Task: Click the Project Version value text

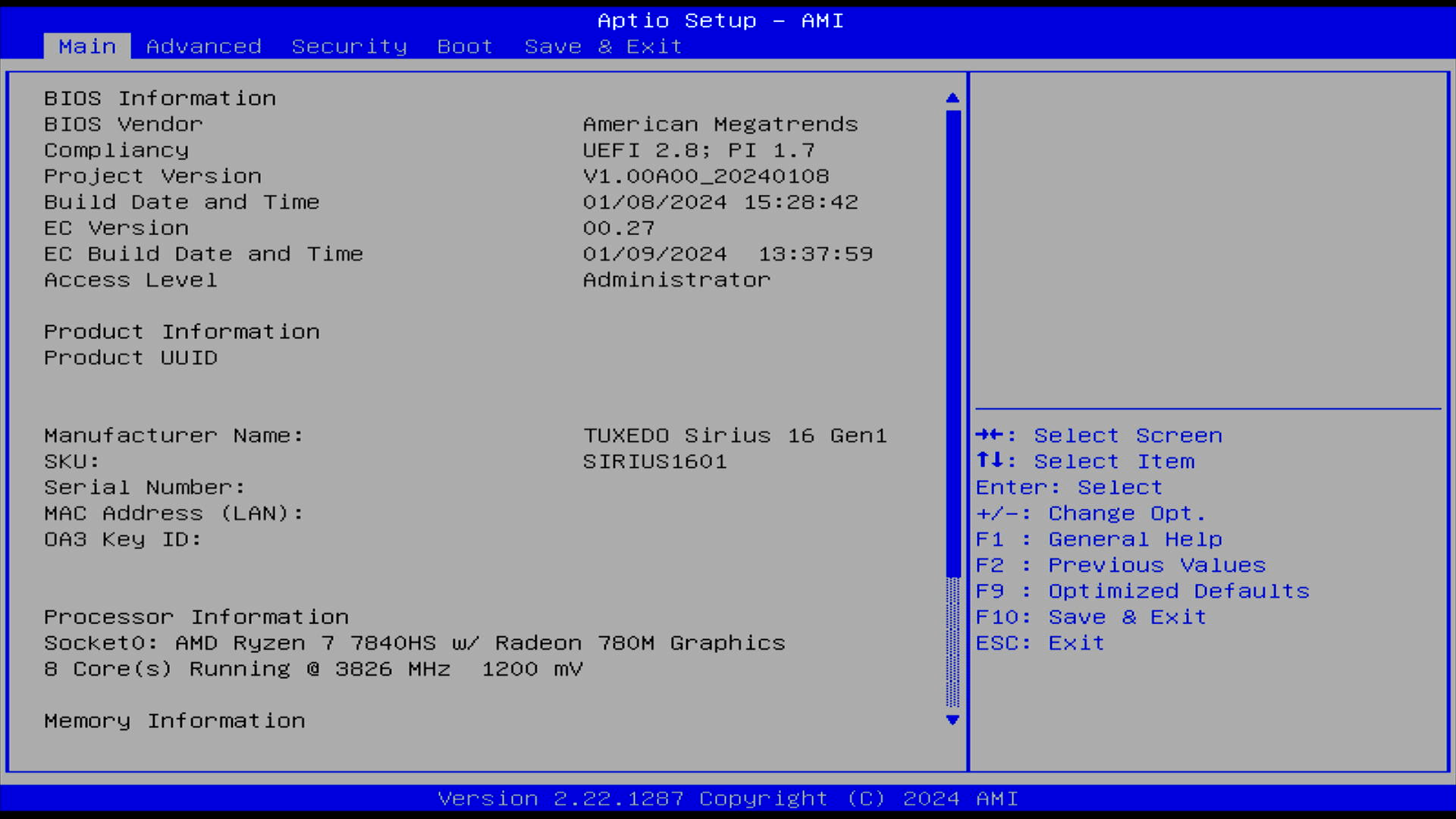Action: point(705,176)
